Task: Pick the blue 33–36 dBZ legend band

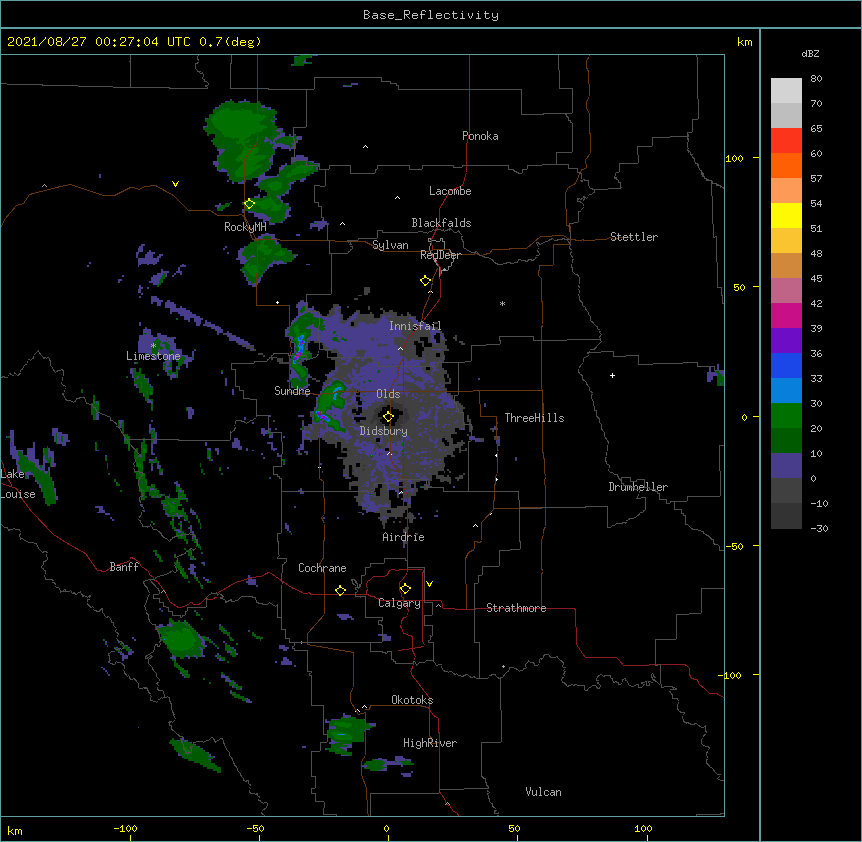Action: [x=786, y=365]
